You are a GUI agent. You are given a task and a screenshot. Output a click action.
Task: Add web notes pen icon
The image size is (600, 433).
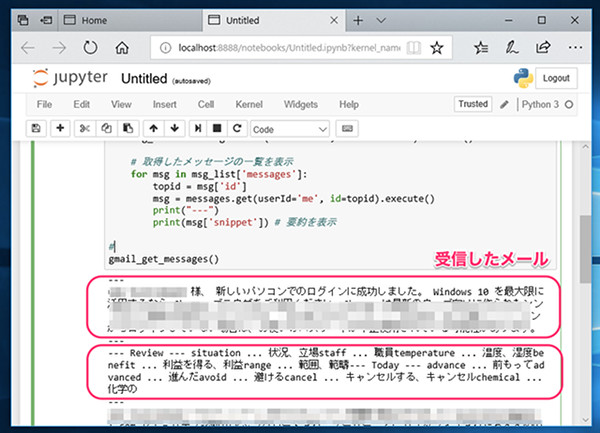pos(512,48)
